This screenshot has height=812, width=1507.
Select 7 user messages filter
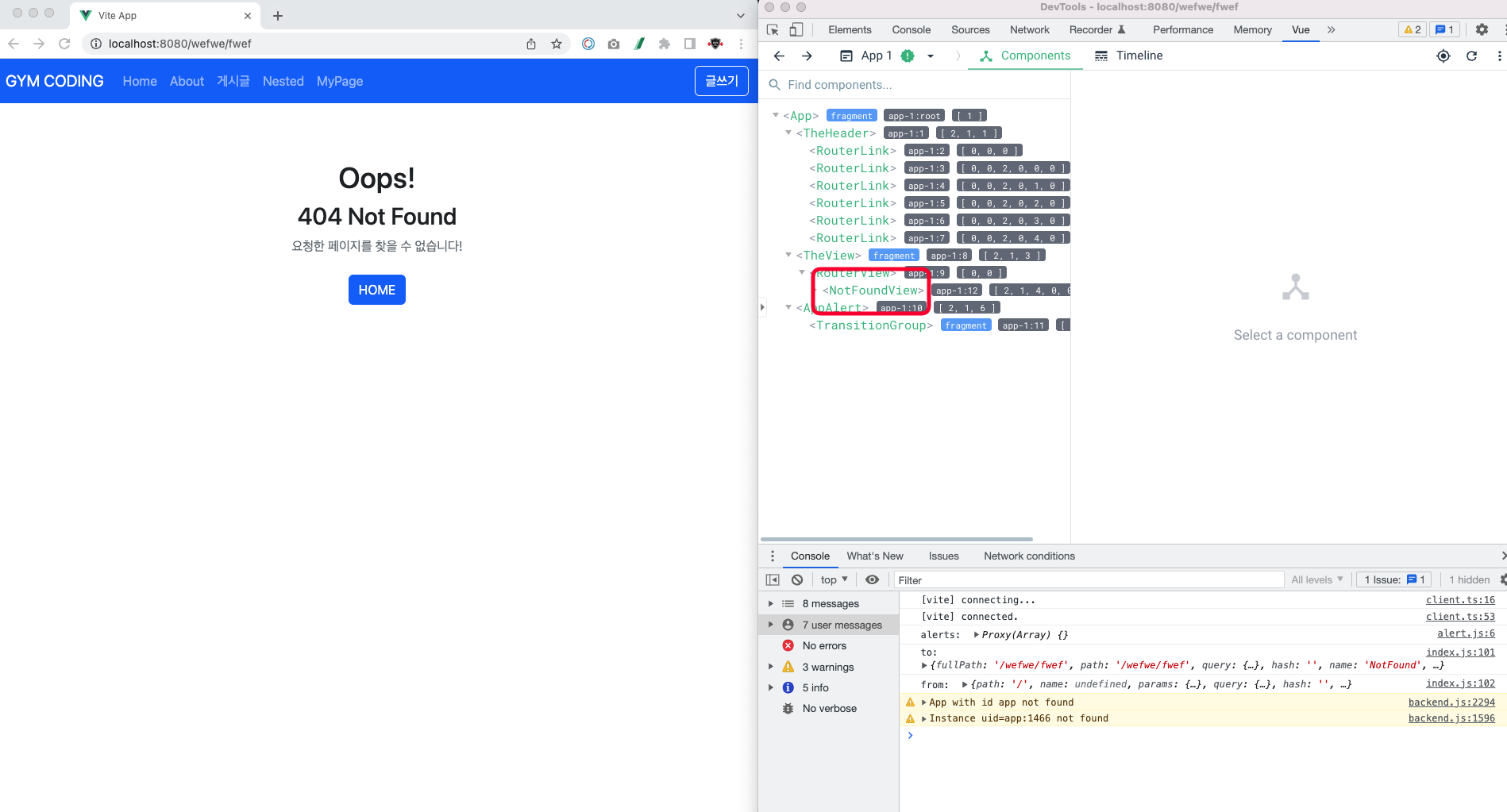click(829, 625)
